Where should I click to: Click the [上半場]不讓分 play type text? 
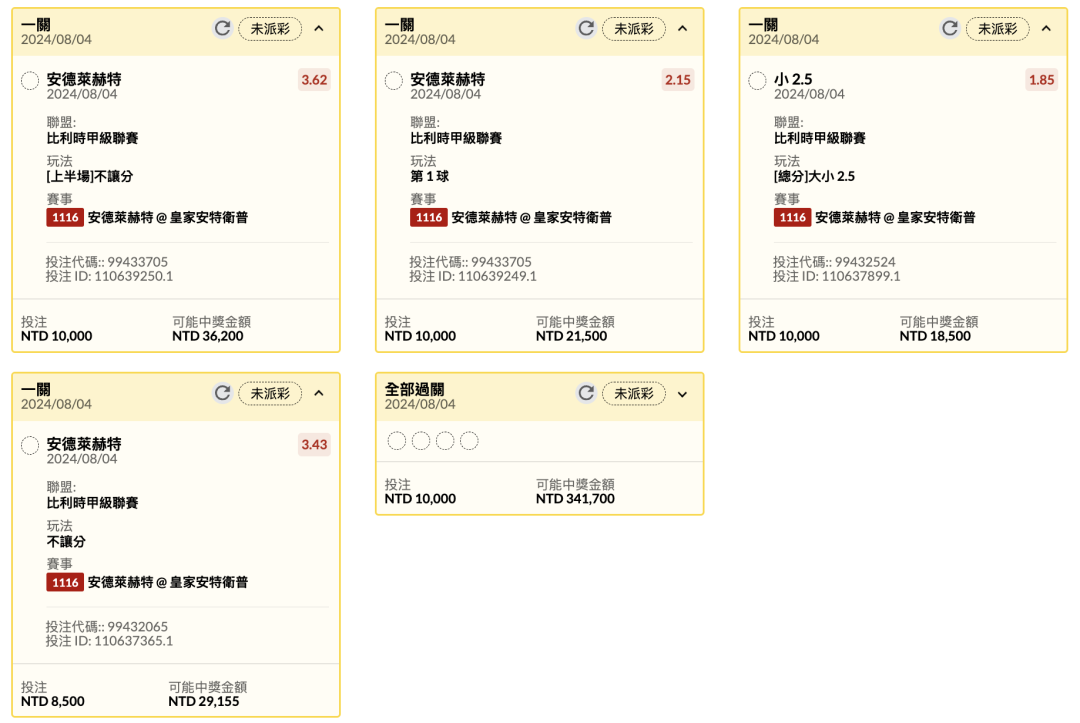tap(90, 176)
